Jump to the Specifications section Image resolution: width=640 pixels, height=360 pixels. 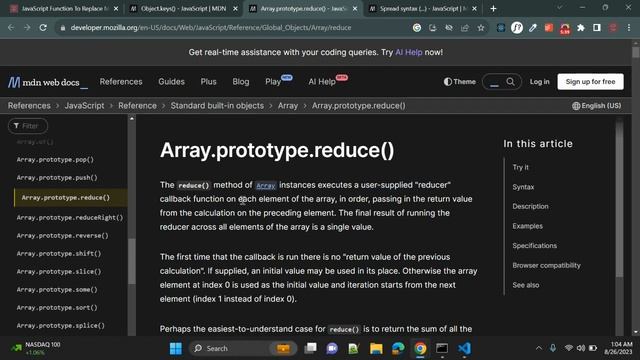534,246
